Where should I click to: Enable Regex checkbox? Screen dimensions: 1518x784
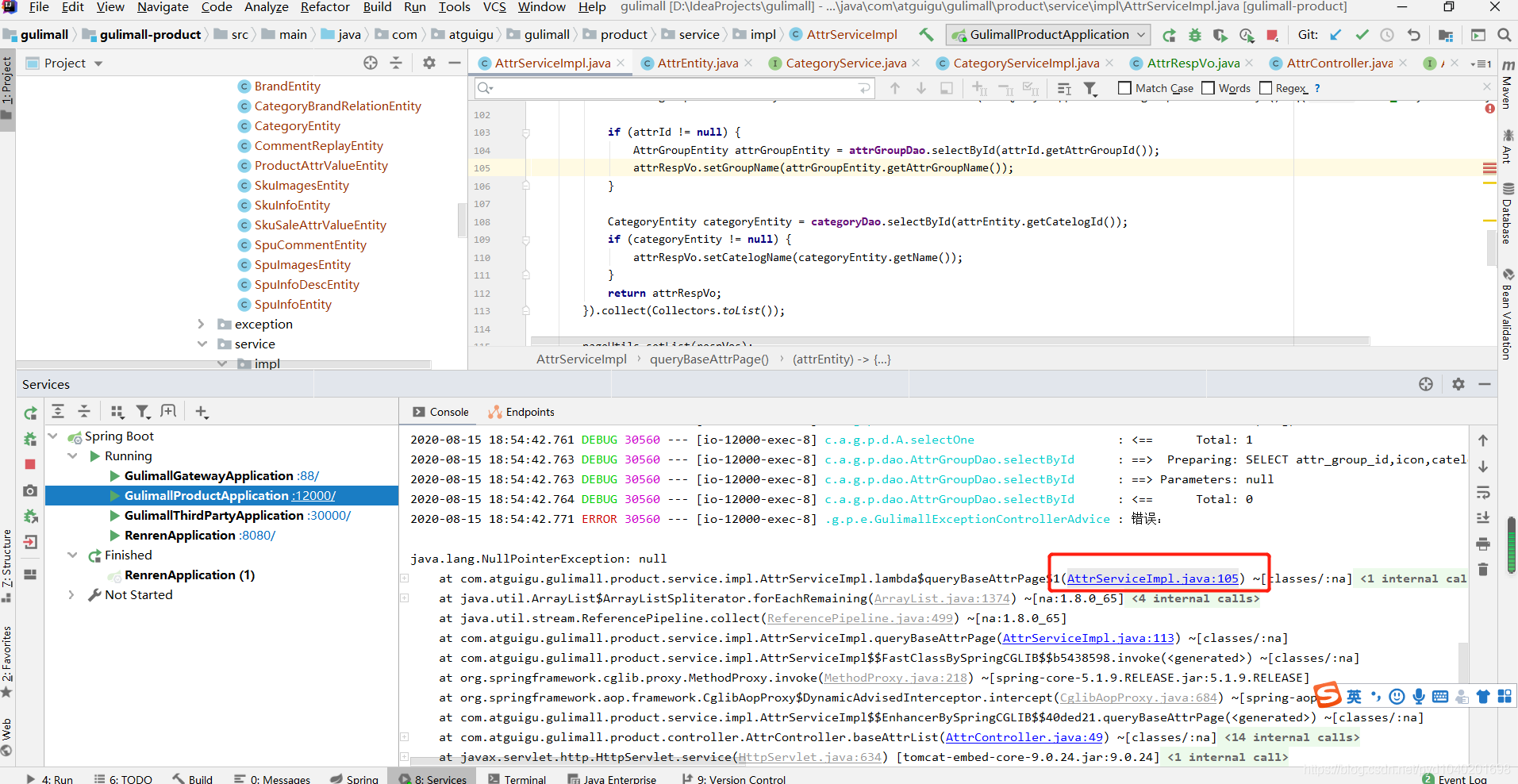(x=1266, y=88)
